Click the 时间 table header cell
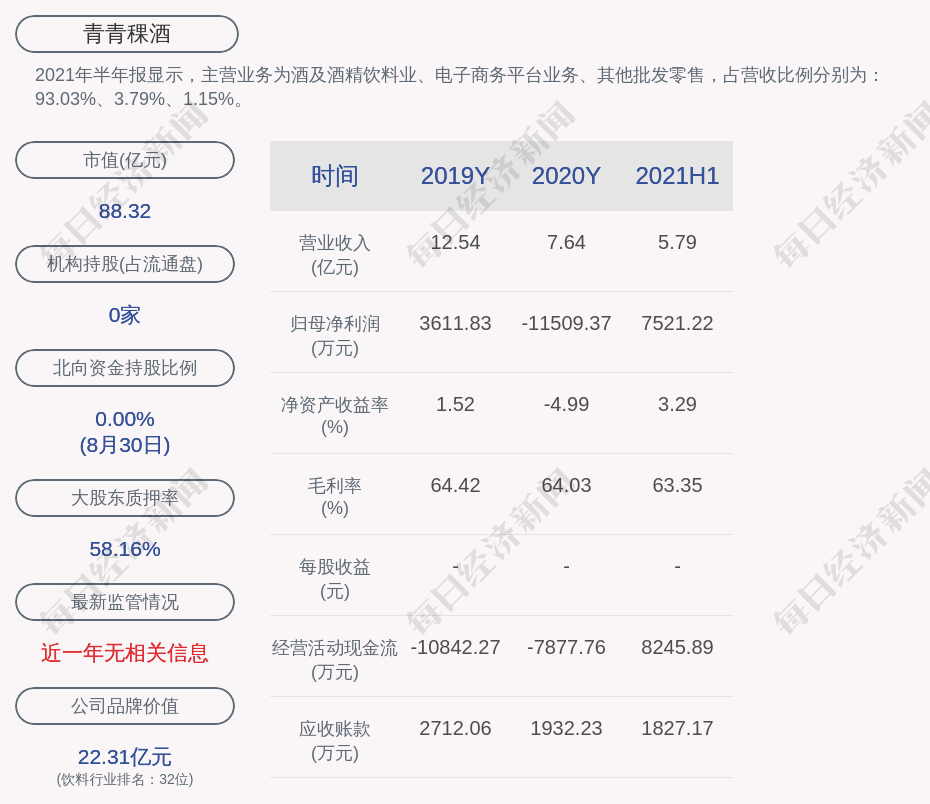The image size is (930, 804). pyautogui.click(x=335, y=176)
